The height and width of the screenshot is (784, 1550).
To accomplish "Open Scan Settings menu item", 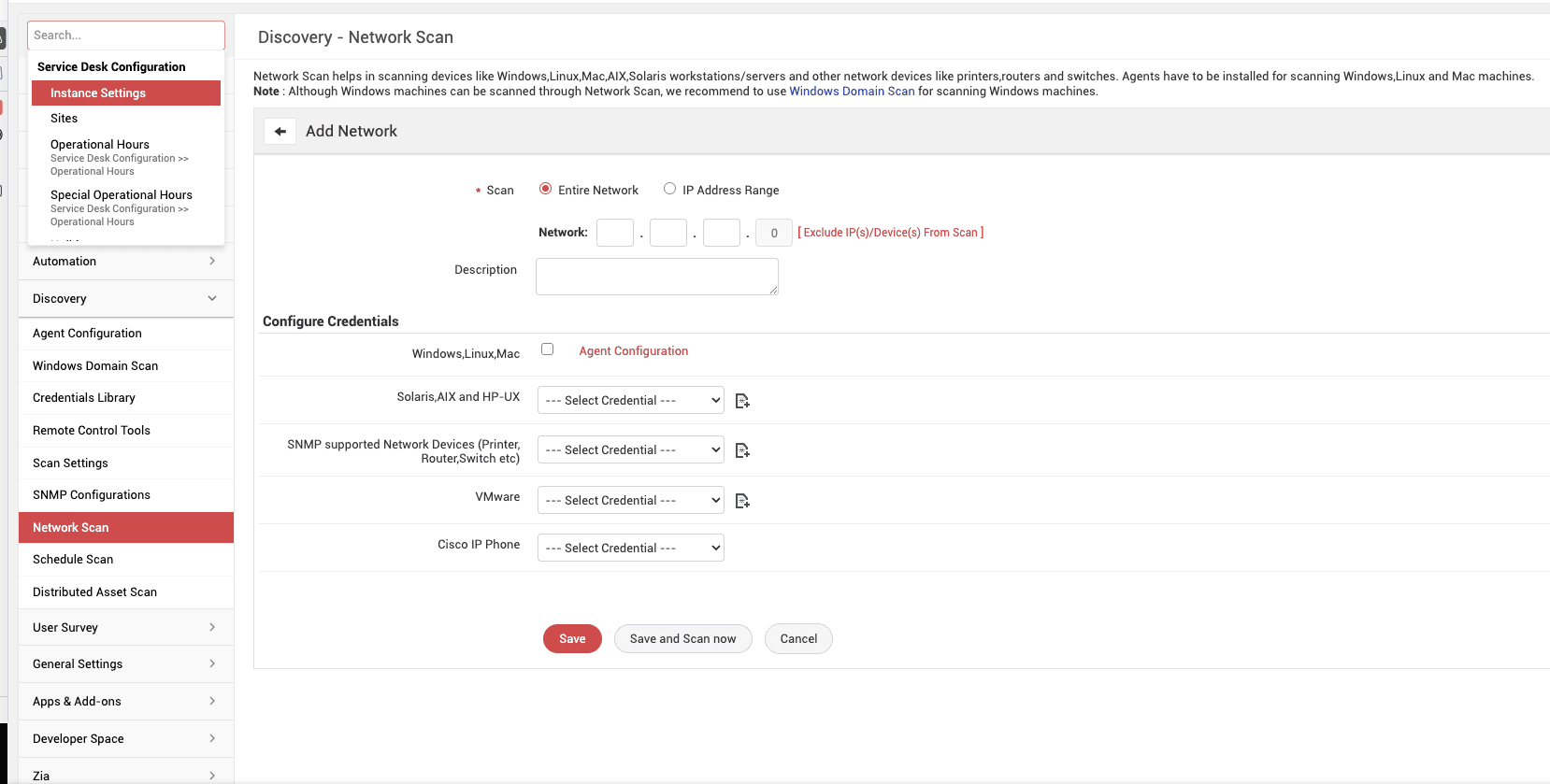I will (126, 463).
